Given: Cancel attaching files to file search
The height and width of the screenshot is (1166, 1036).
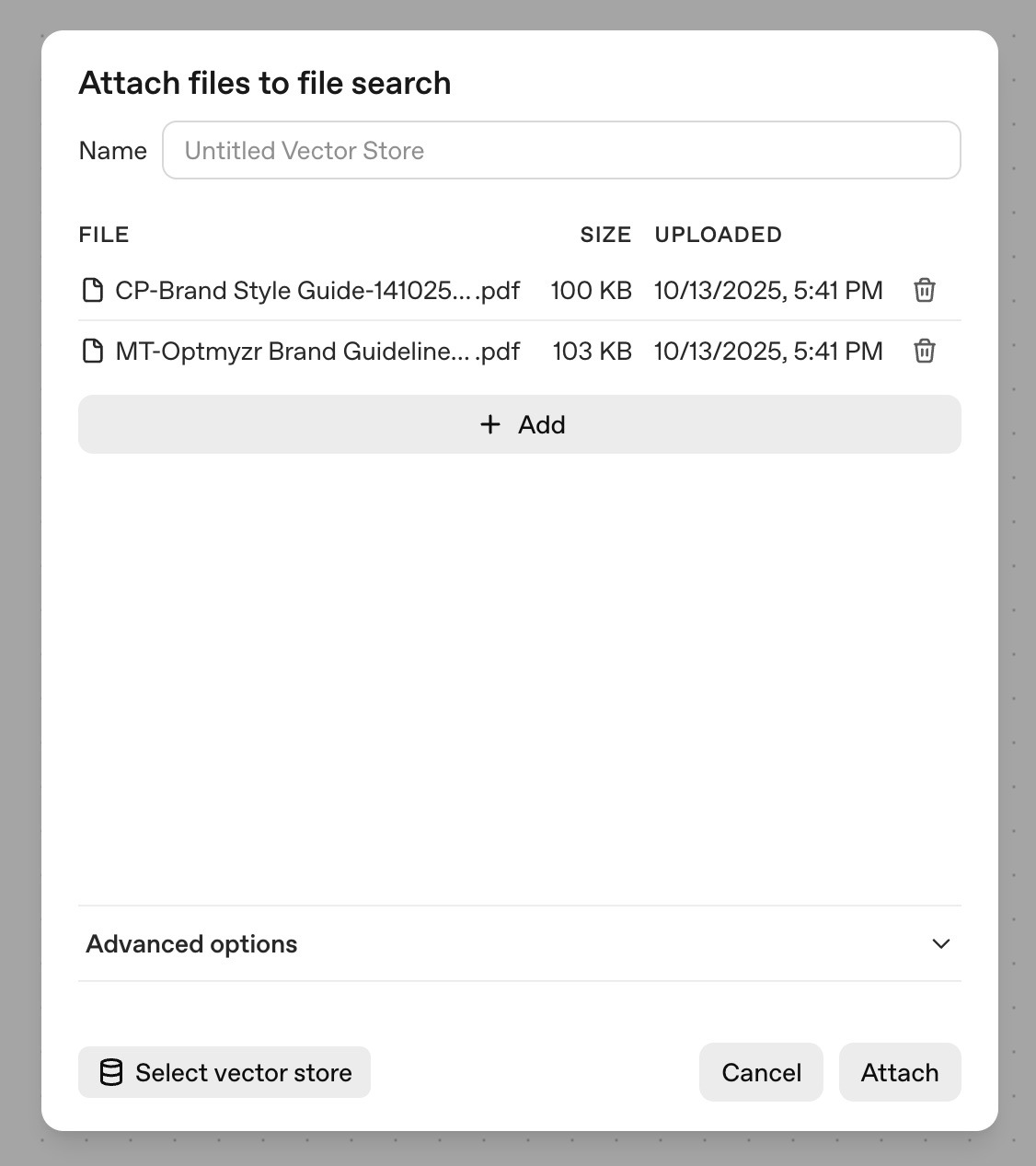Looking at the screenshot, I should [760, 1071].
